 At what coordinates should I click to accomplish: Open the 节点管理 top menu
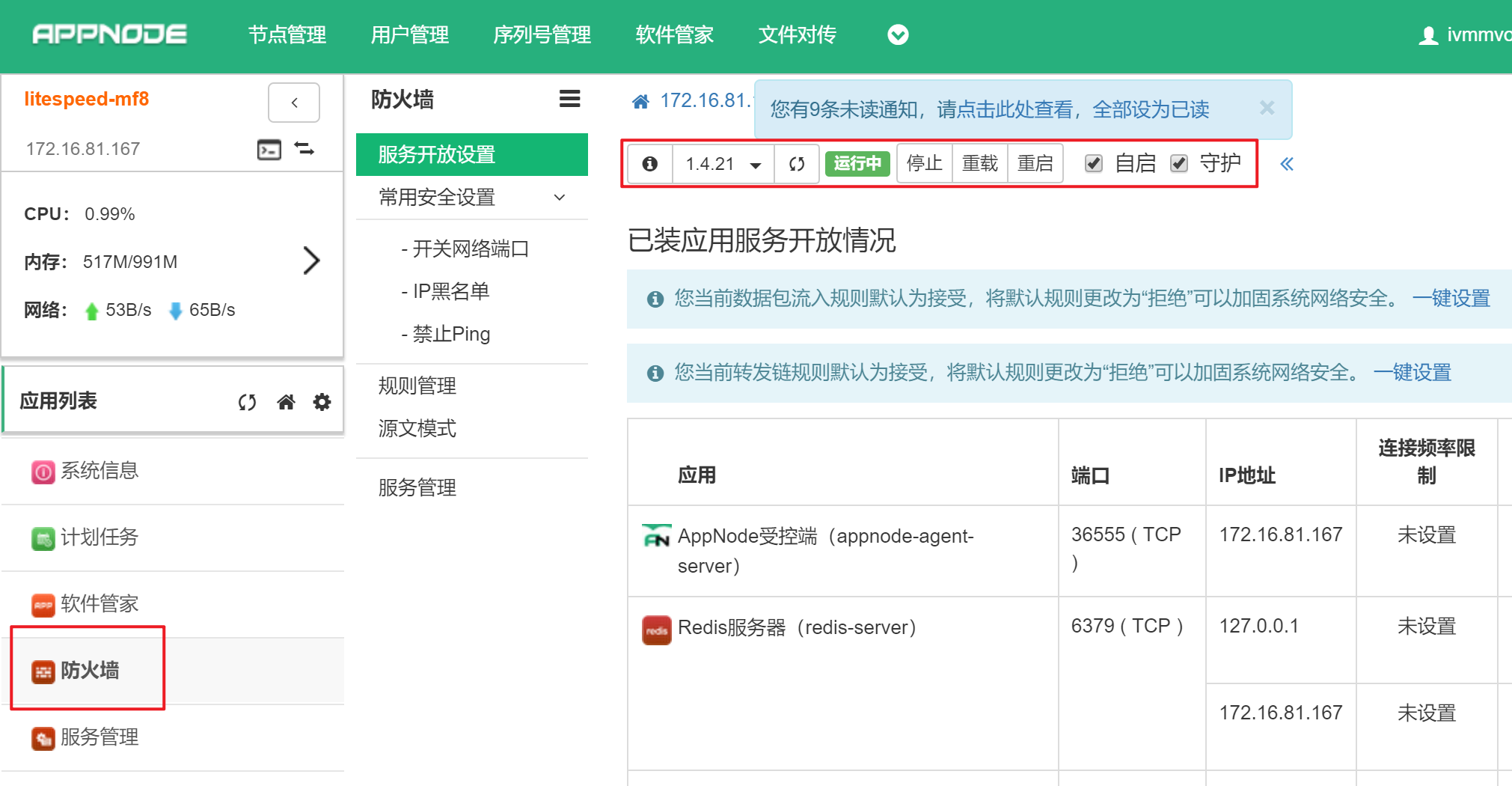pos(287,35)
